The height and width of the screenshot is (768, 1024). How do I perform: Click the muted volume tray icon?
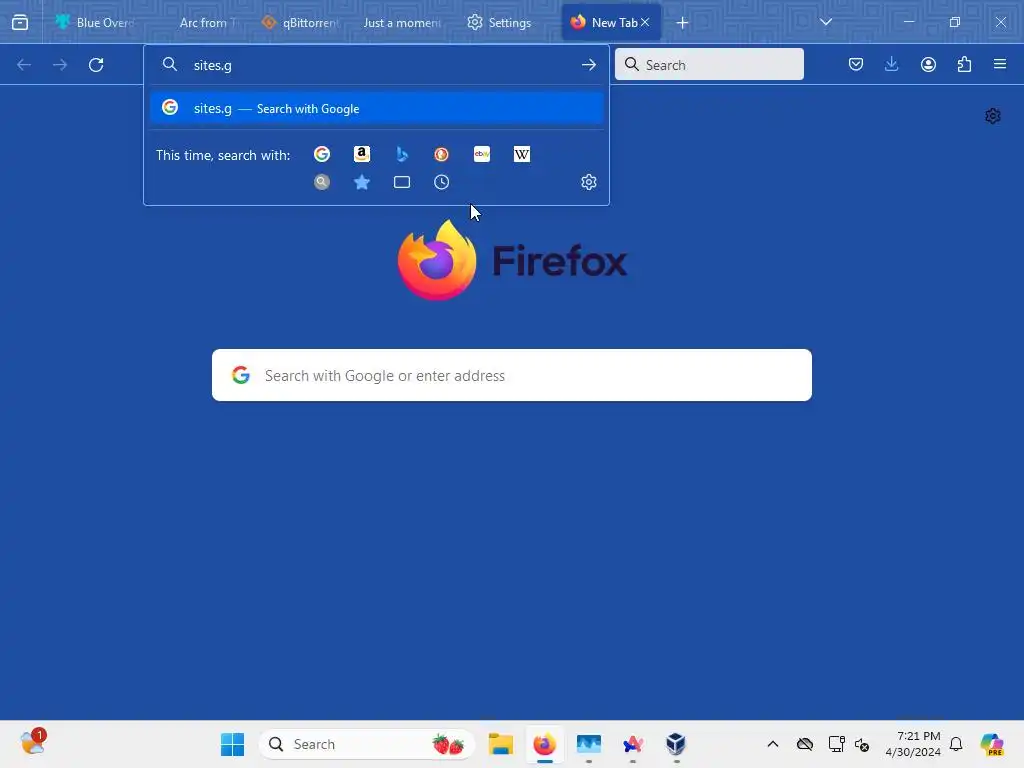862,744
